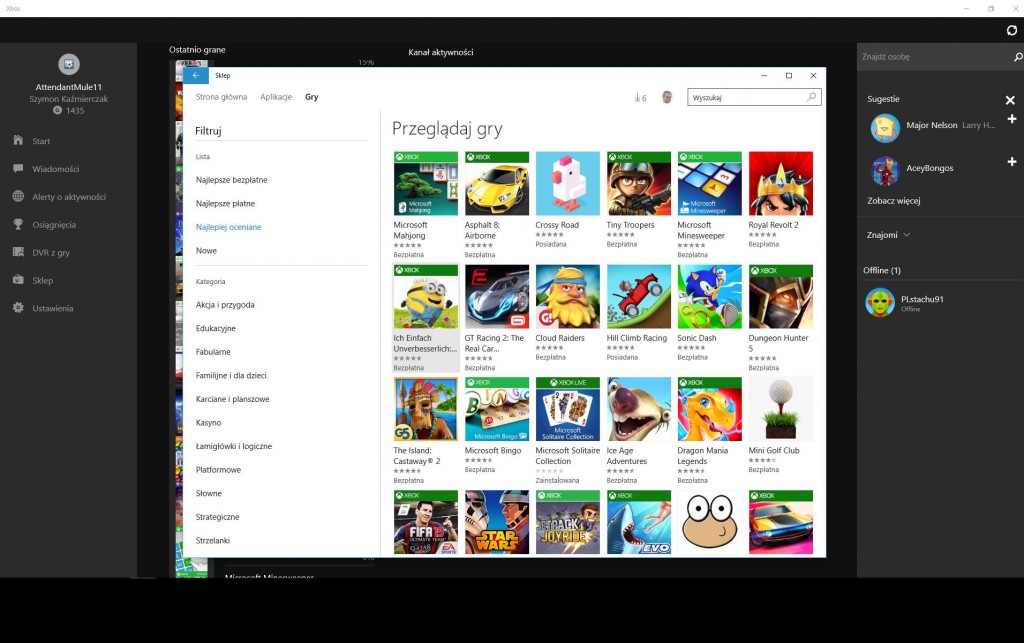
Task: Filter by Najlepsze płatne
Action: [x=225, y=204]
